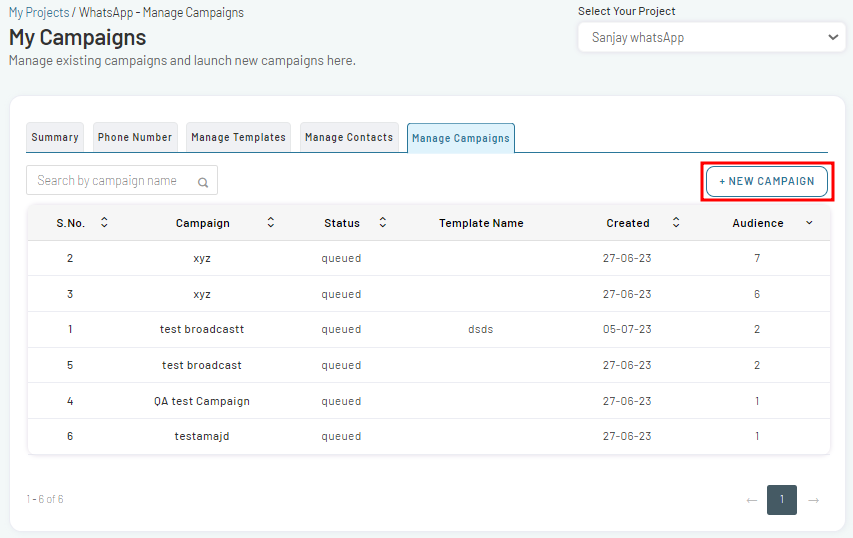Select the QA test Campaign row
The image size is (853, 538).
pos(429,401)
